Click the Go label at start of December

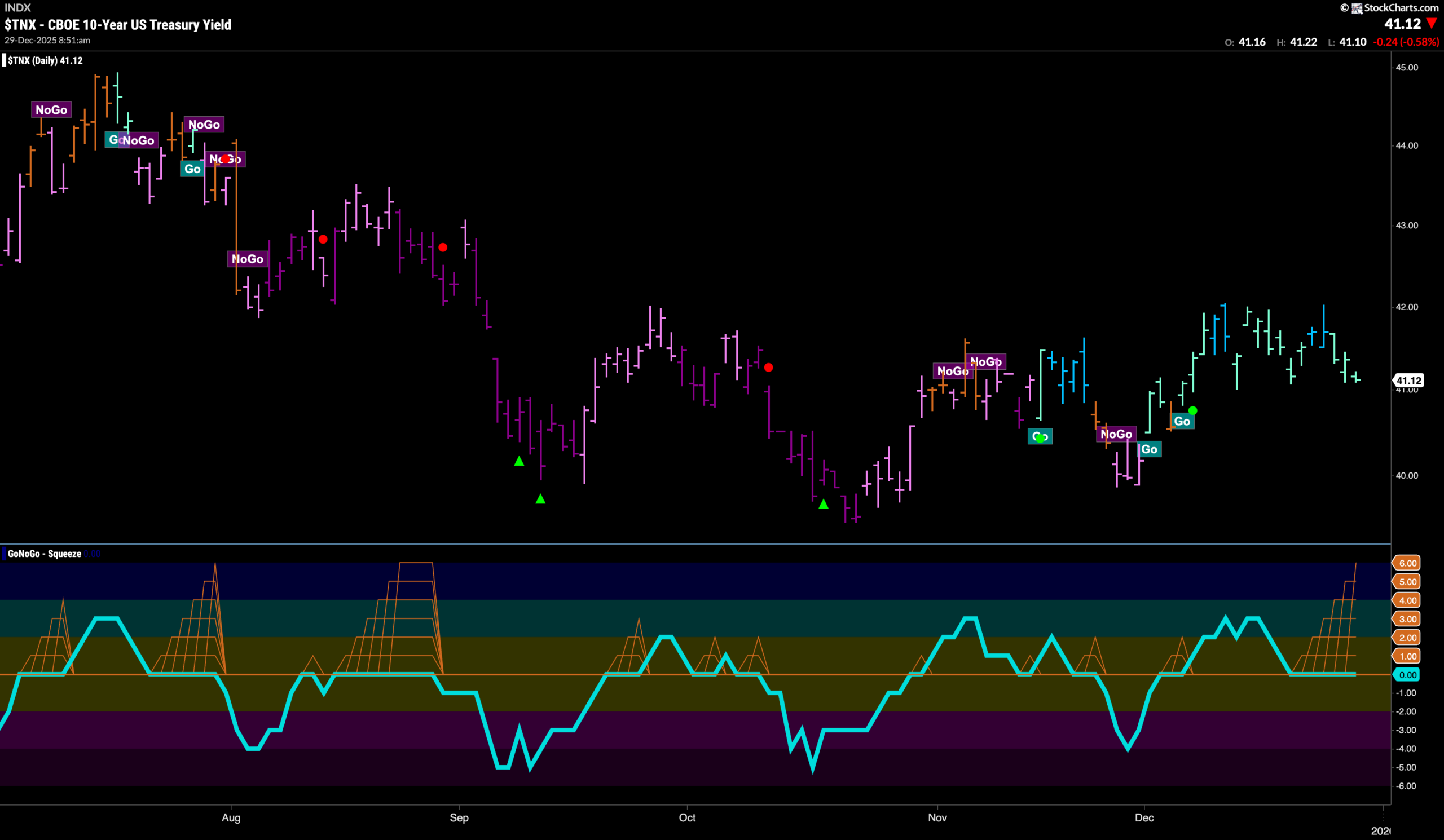pyautogui.click(x=1150, y=449)
